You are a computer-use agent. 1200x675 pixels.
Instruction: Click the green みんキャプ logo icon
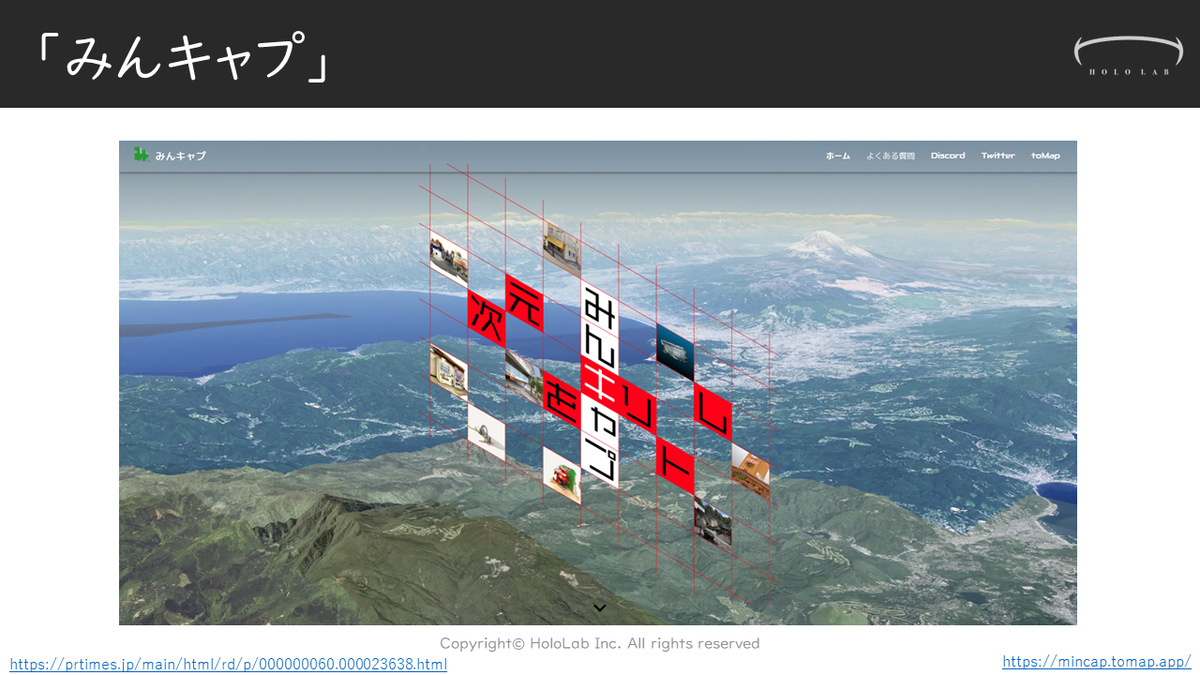click(141, 154)
